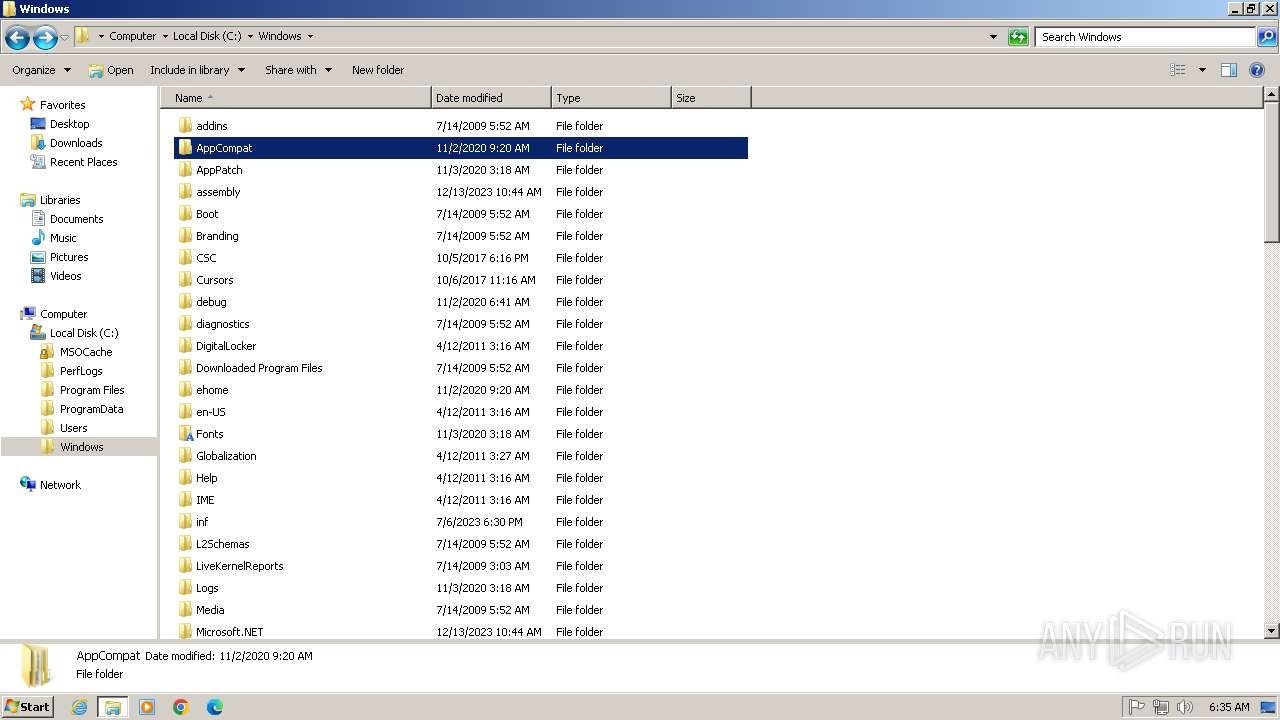This screenshot has height=720, width=1280.
Task: Open the Share with dropdown
Action: pyautogui.click(x=298, y=70)
